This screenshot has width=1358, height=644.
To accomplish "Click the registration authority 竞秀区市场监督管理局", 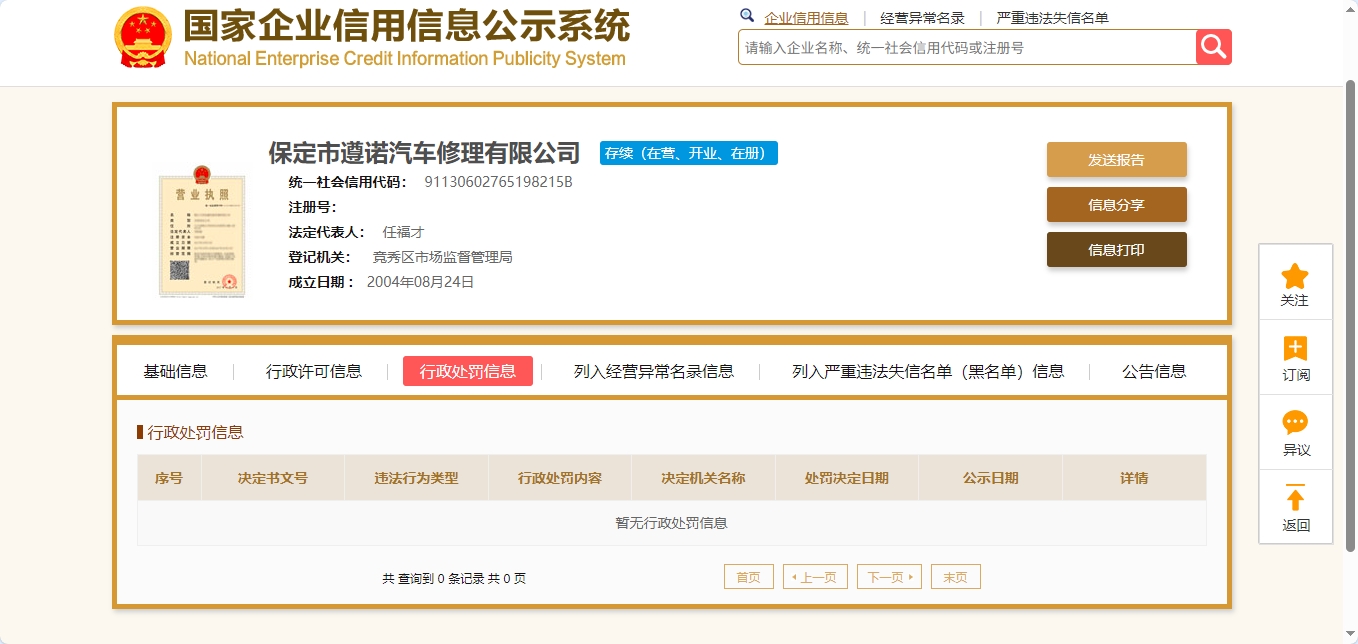I will pos(442,257).
